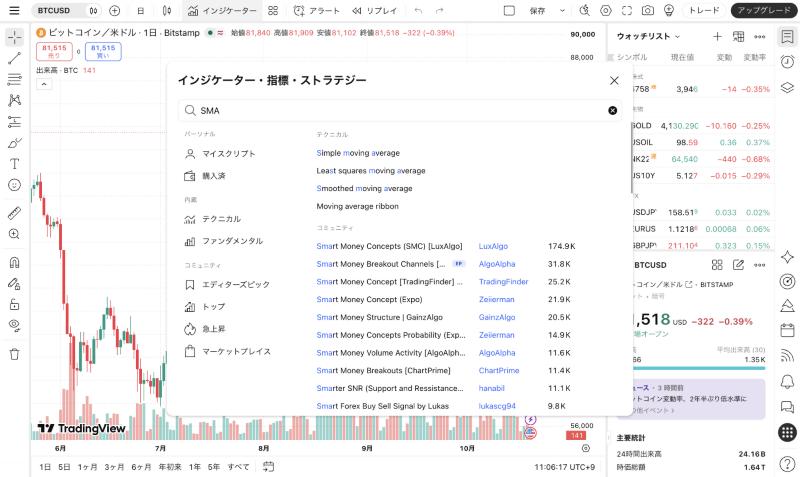Clear the SMA search text
800x477 pixels.
[612, 111]
